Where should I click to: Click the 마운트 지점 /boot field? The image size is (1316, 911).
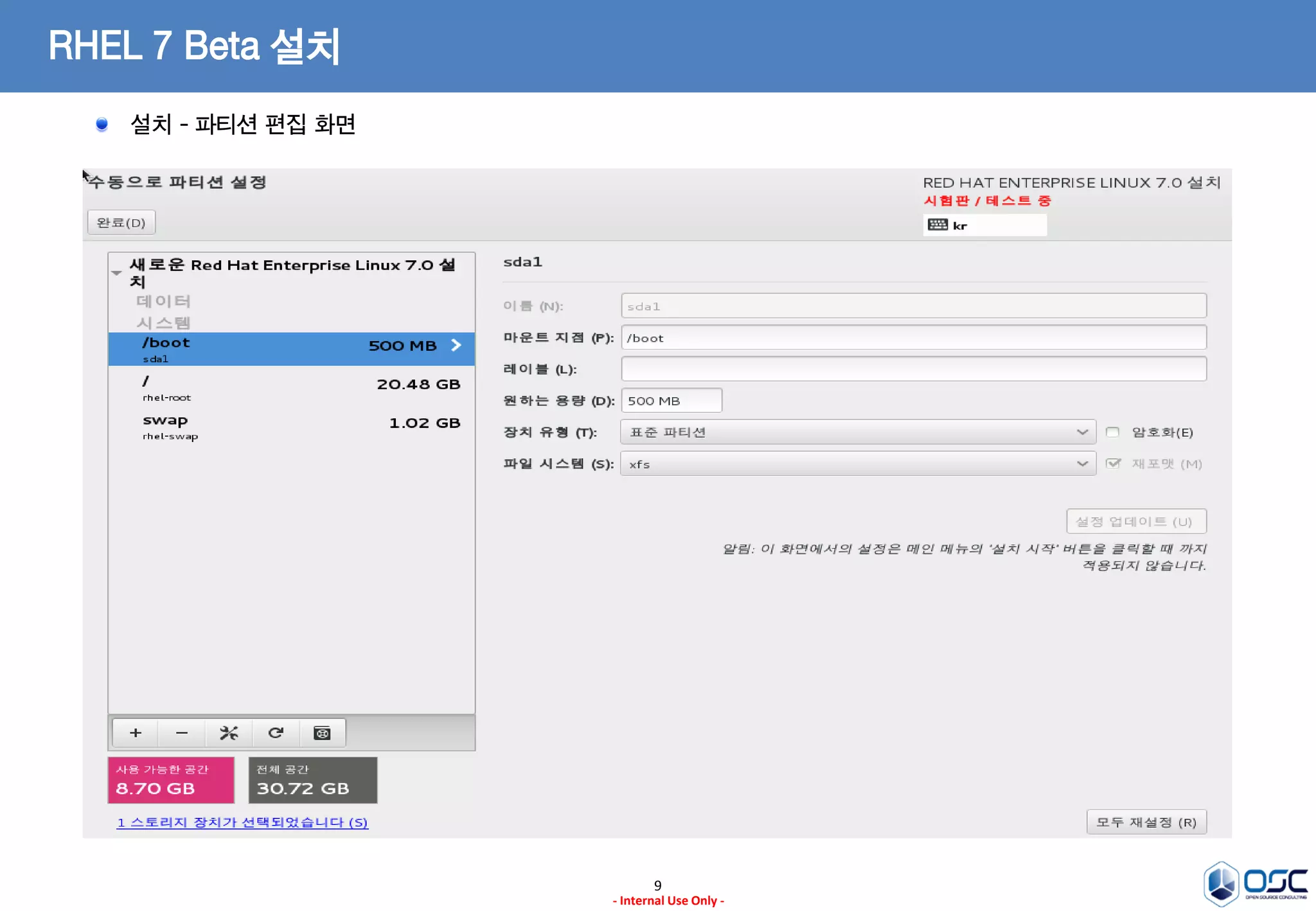[914, 337]
